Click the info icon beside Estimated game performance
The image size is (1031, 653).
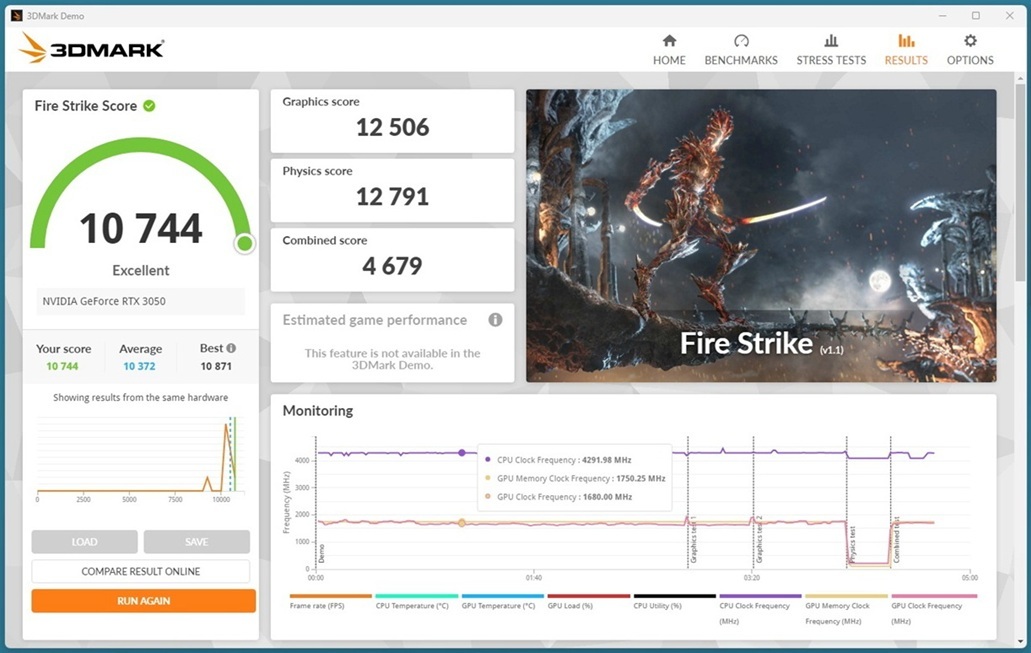point(495,320)
